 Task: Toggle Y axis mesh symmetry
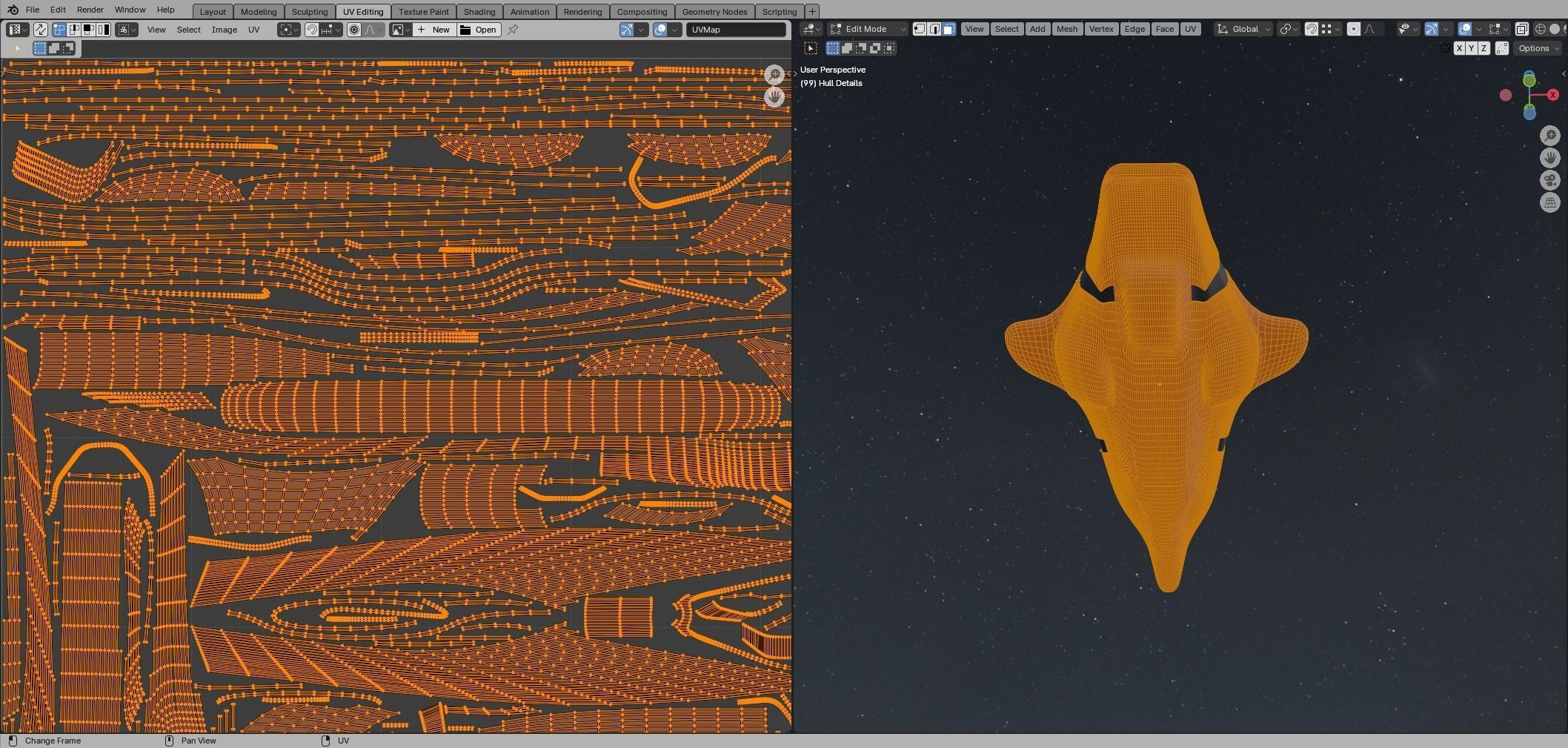(x=1472, y=48)
